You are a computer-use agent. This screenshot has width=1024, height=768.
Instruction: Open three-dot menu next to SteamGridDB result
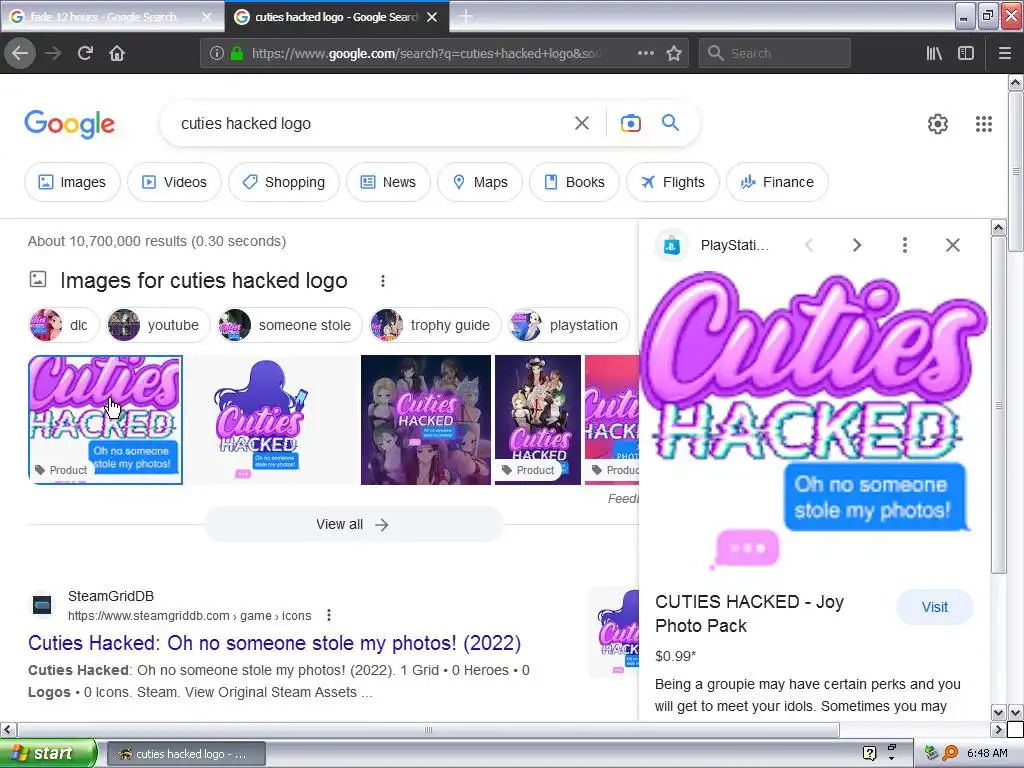click(329, 615)
